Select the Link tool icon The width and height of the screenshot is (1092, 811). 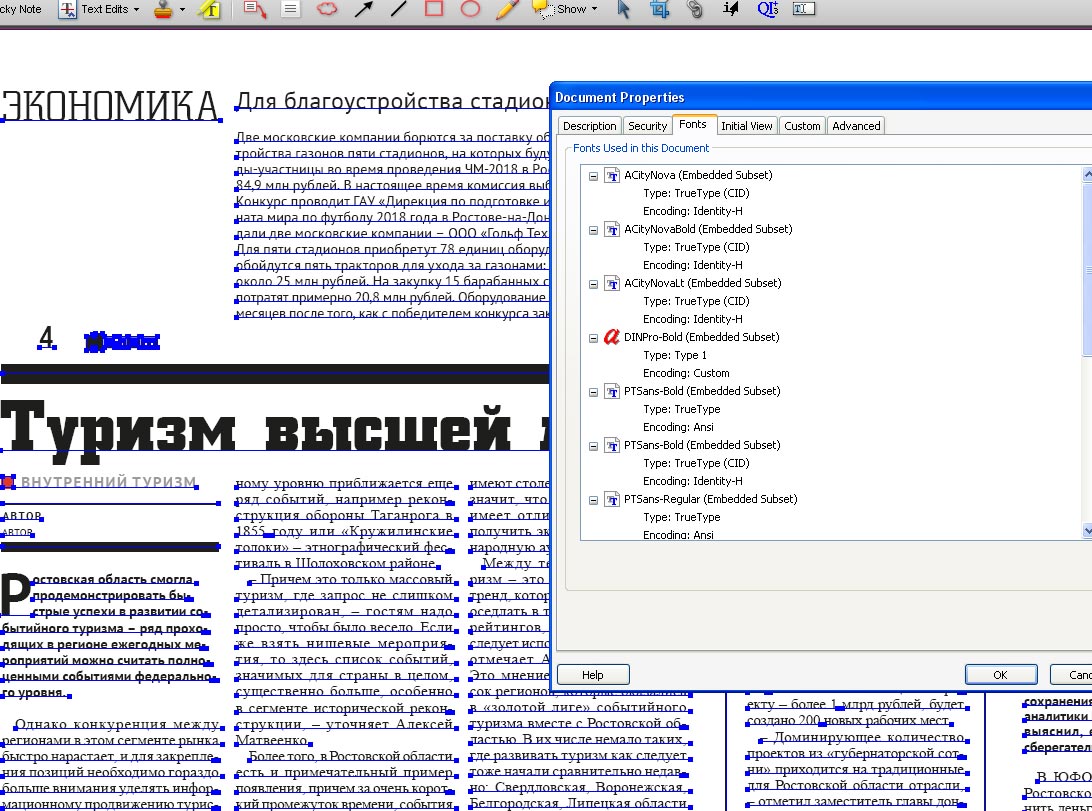694,10
